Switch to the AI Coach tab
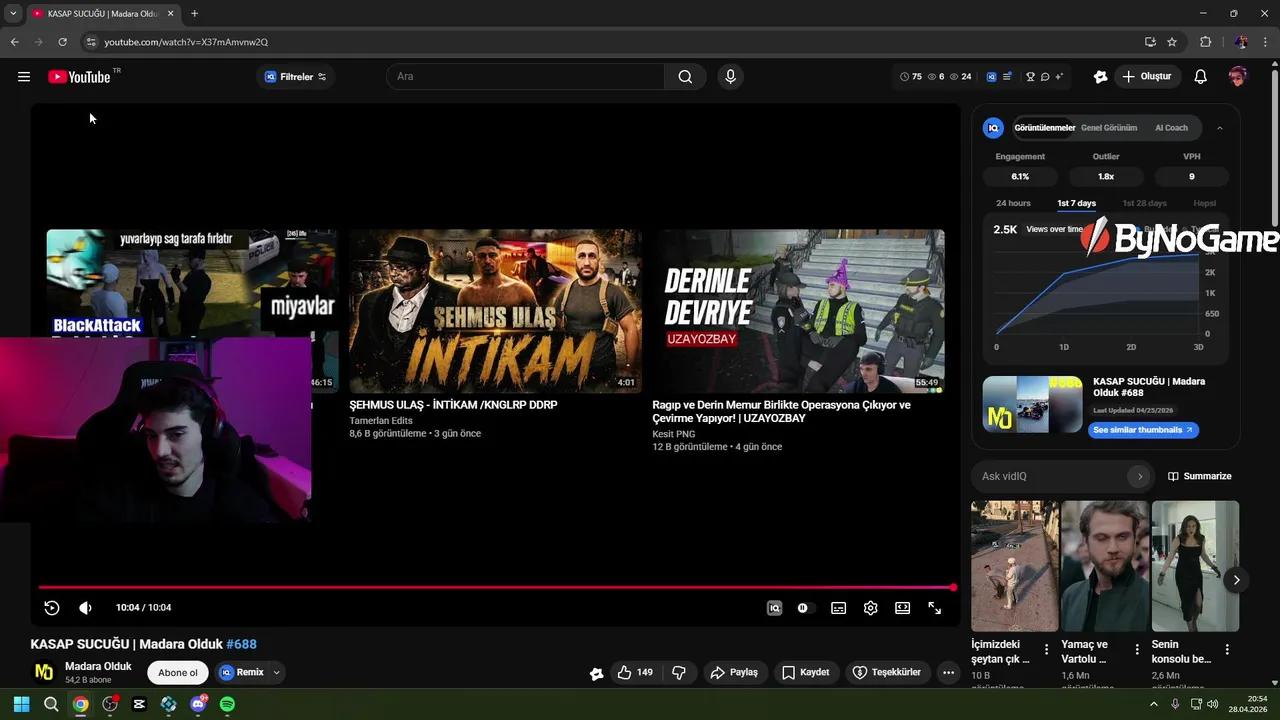Image resolution: width=1280 pixels, height=720 pixels. 1171,128
